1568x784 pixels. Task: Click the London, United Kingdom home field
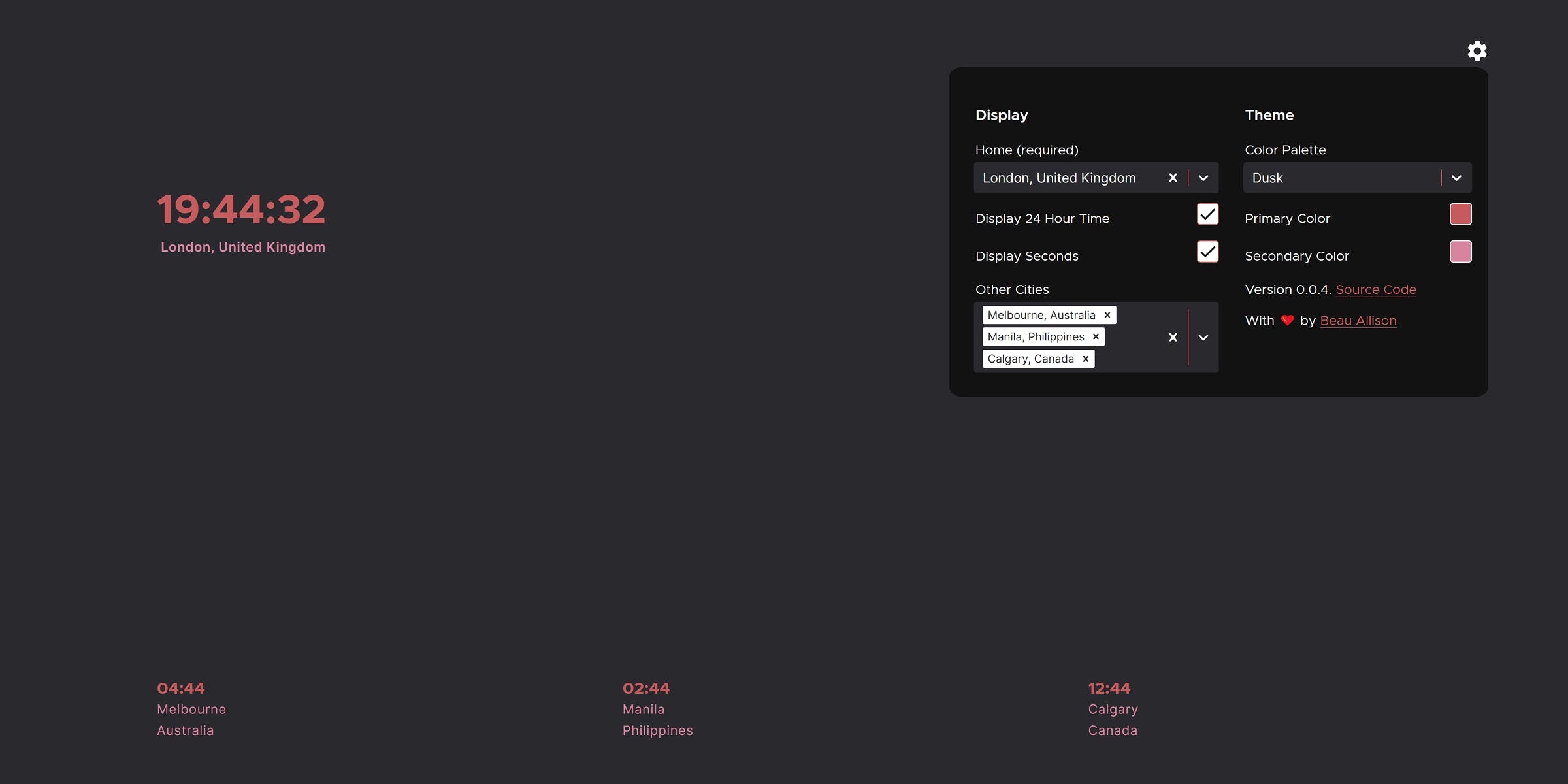click(1096, 178)
